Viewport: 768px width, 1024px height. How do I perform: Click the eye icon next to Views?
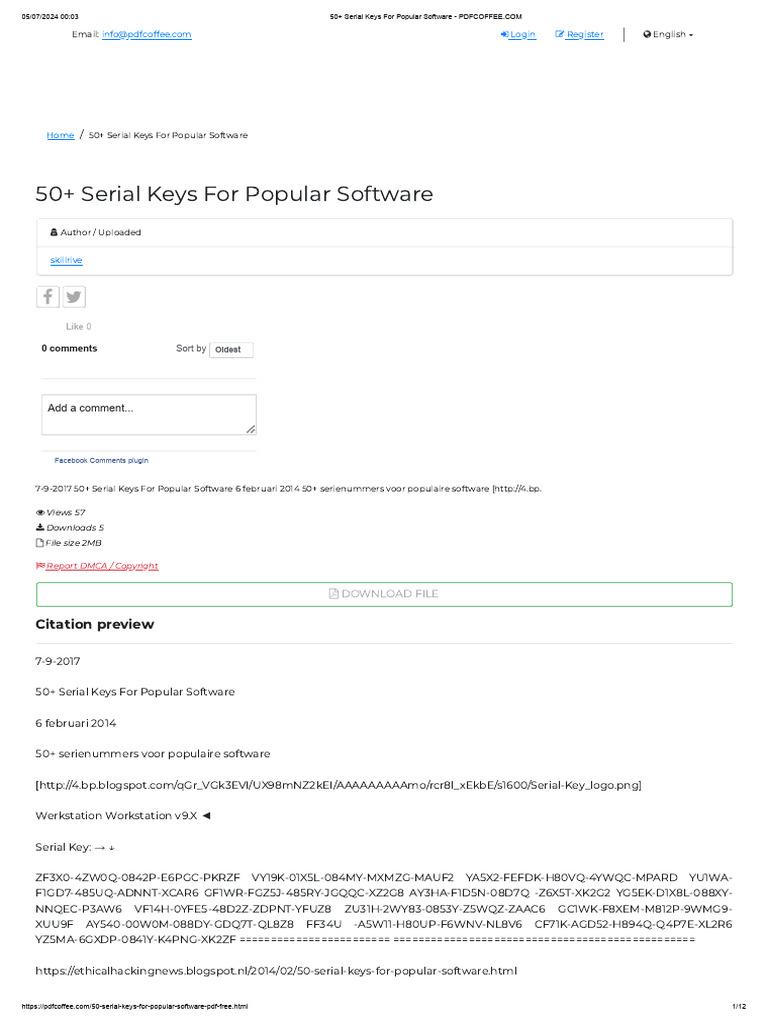coord(40,512)
